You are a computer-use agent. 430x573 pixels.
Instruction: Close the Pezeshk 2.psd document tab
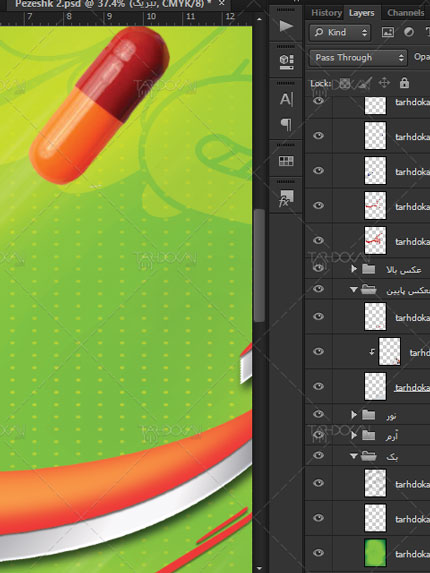point(222,3)
